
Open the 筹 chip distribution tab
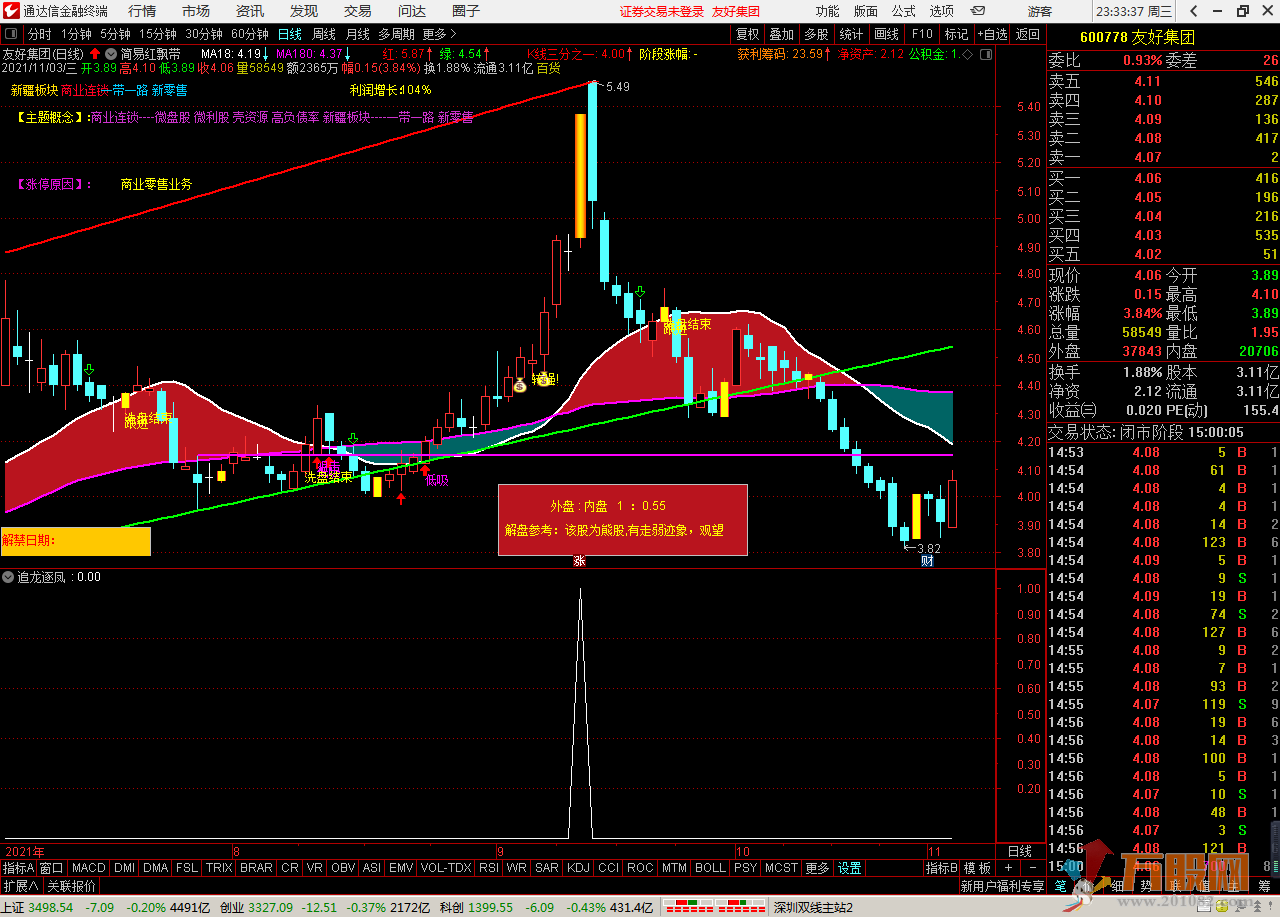point(1264,886)
